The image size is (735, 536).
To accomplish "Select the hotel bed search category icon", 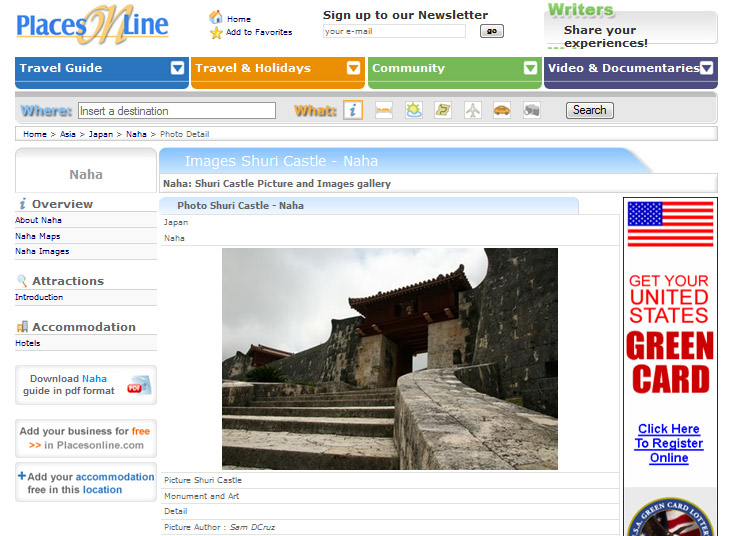I will tap(384, 111).
